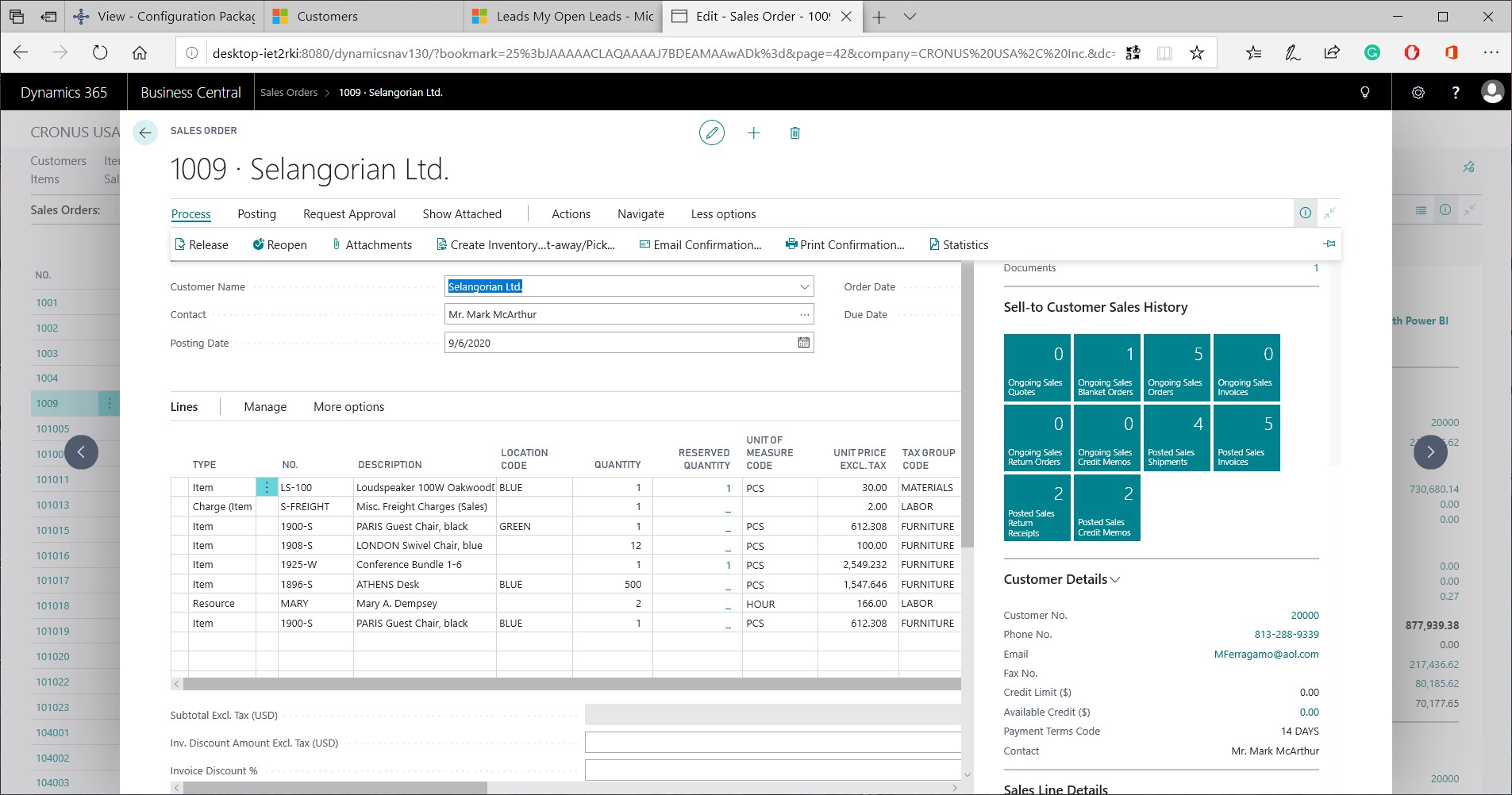The width and height of the screenshot is (1512, 795).
Task: Add this page to favorites star
Action: tap(1197, 53)
